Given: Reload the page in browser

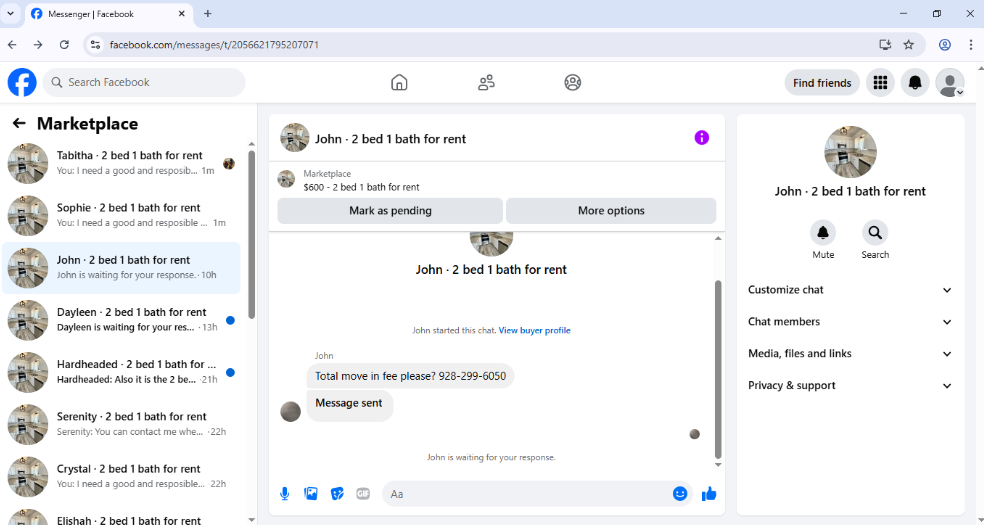Looking at the screenshot, I should [64, 45].
